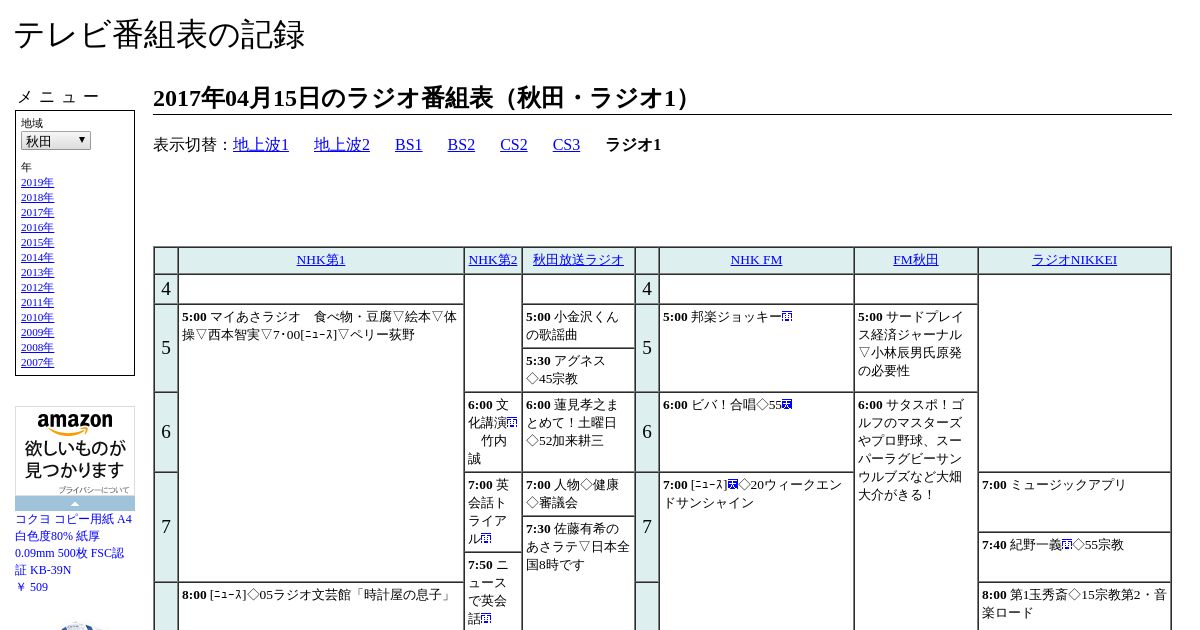Switch display to BS1
The height and width of the screenshot is (630, 1200).
click(x=409, y=145)
